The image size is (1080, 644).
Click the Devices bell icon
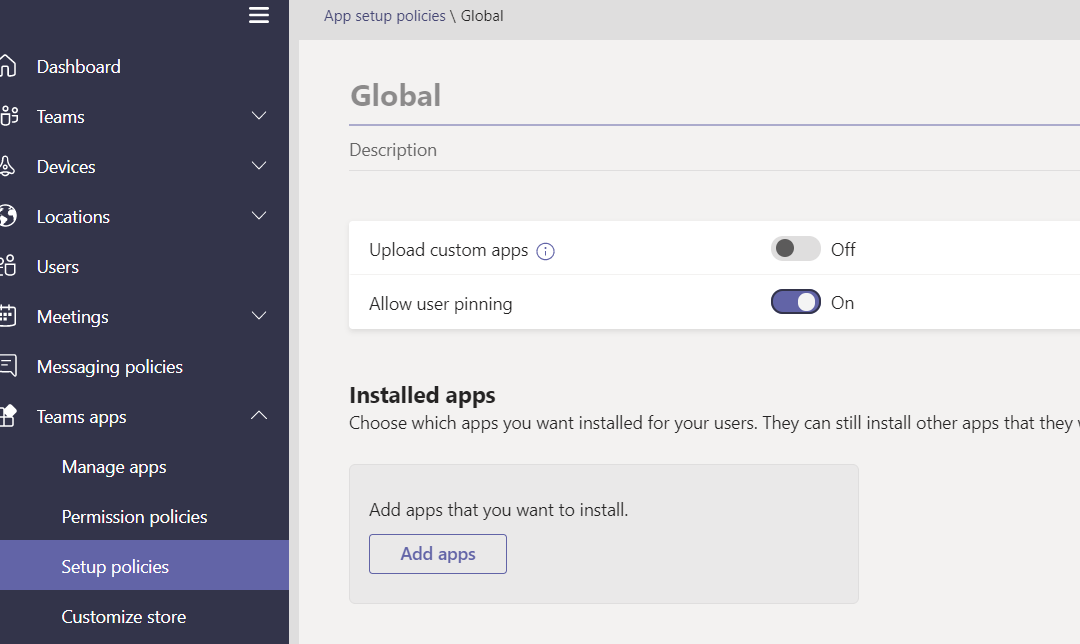tap(7, 166)
